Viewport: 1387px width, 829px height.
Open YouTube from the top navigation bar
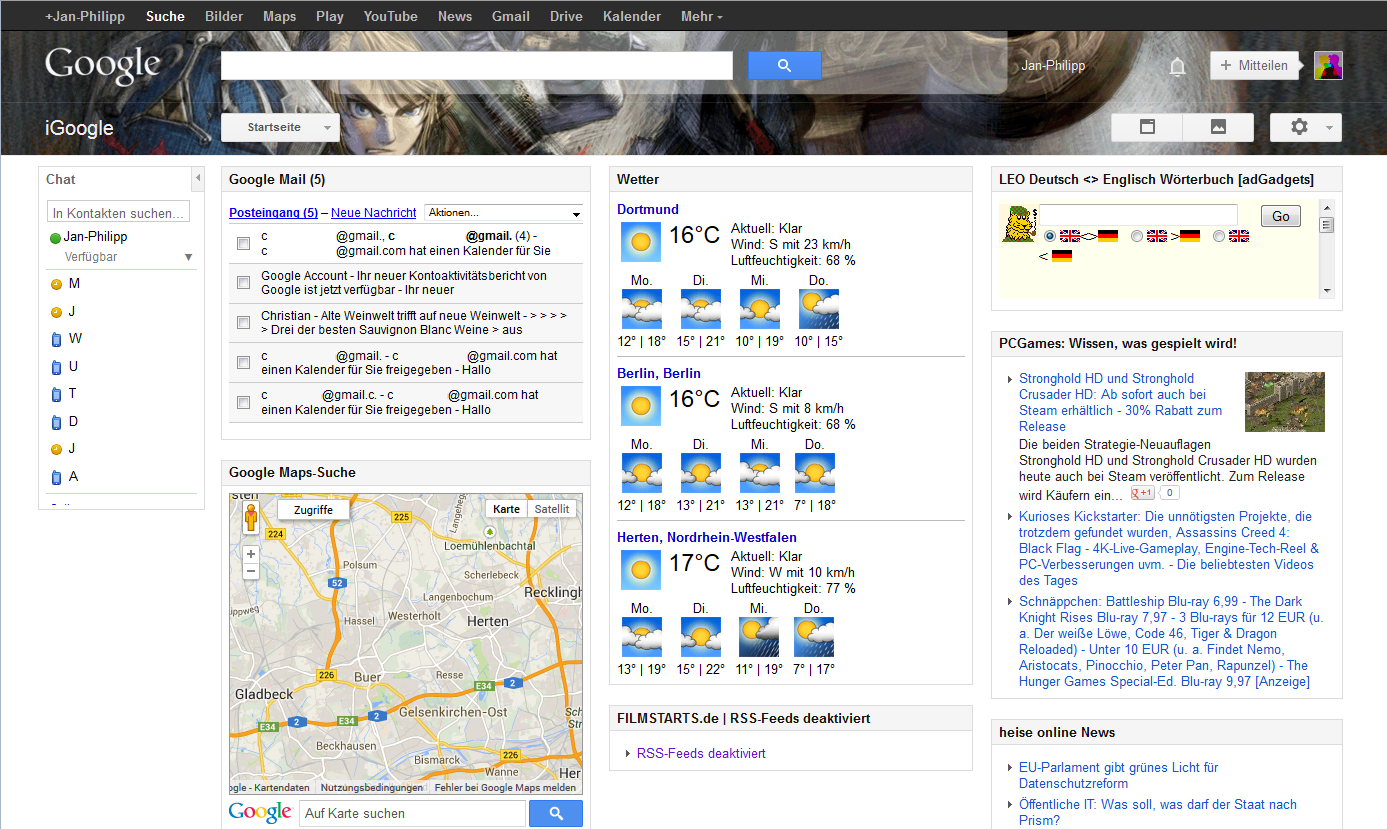(390, 16)
